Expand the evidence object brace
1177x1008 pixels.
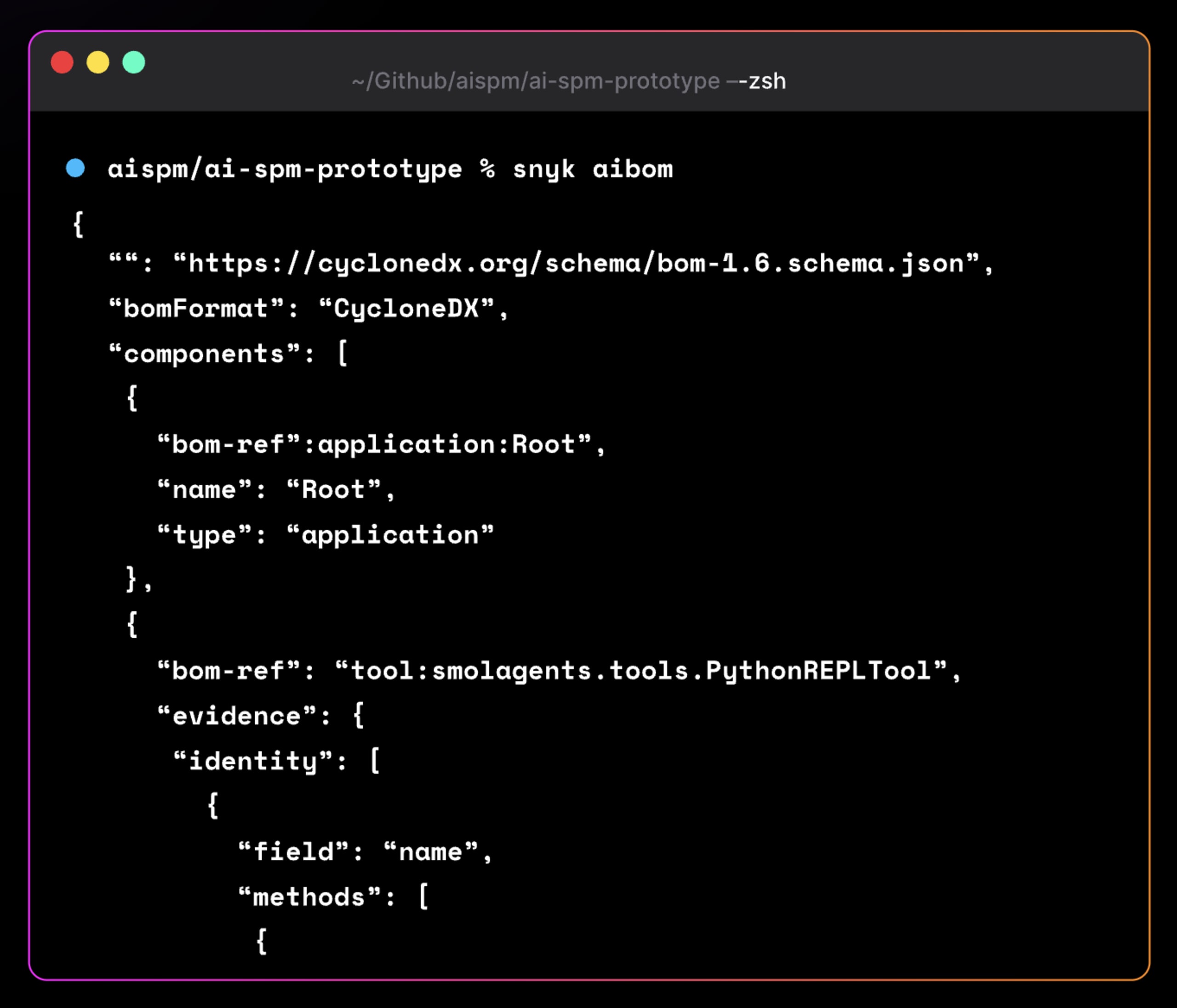pos(360,716)
